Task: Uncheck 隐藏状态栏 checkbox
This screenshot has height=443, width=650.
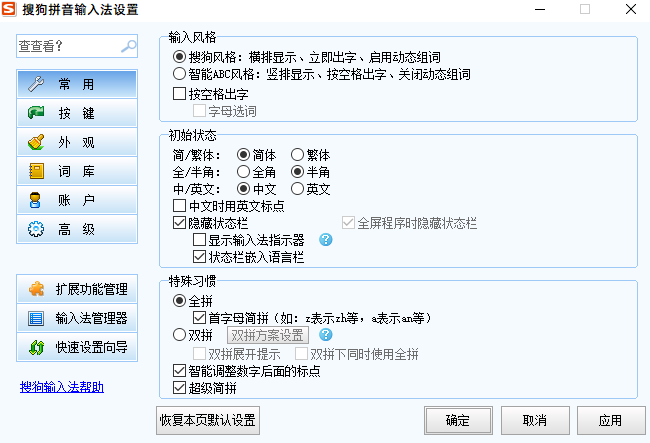Action: [x=179, y=223]
